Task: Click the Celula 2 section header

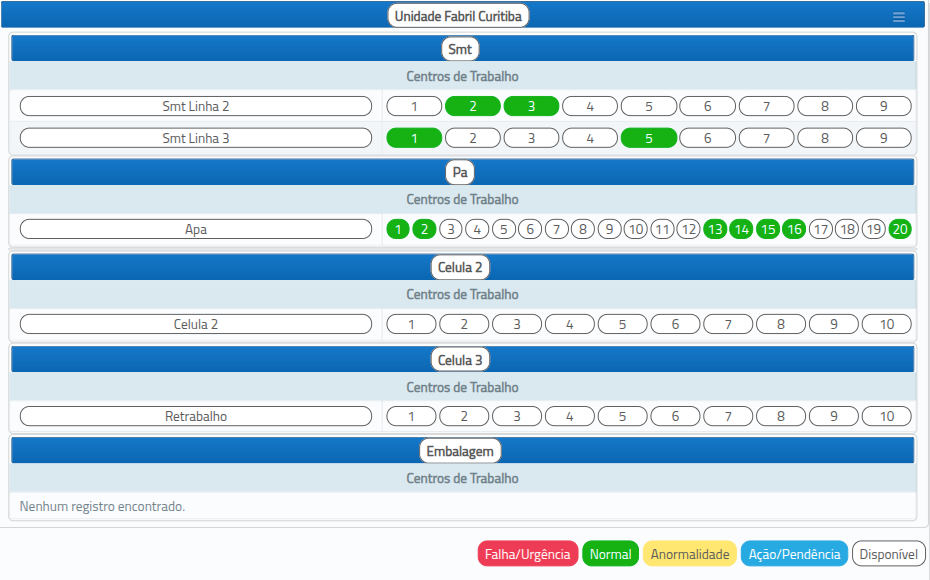Action: click(x=460, y=268)
